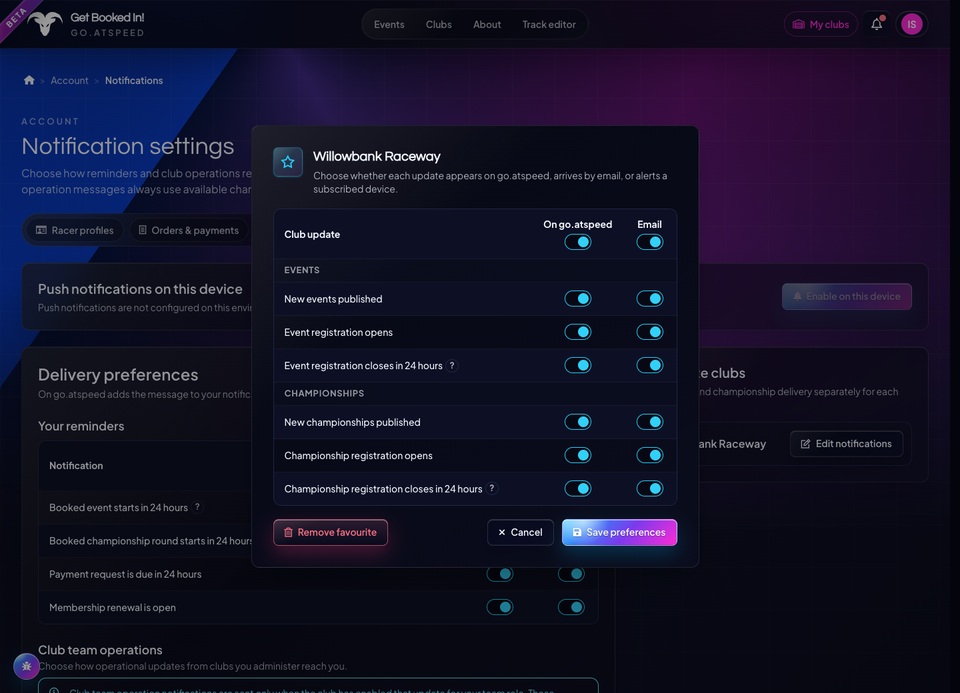
Task: Click Enable on this device button
Action: (847, 296)
